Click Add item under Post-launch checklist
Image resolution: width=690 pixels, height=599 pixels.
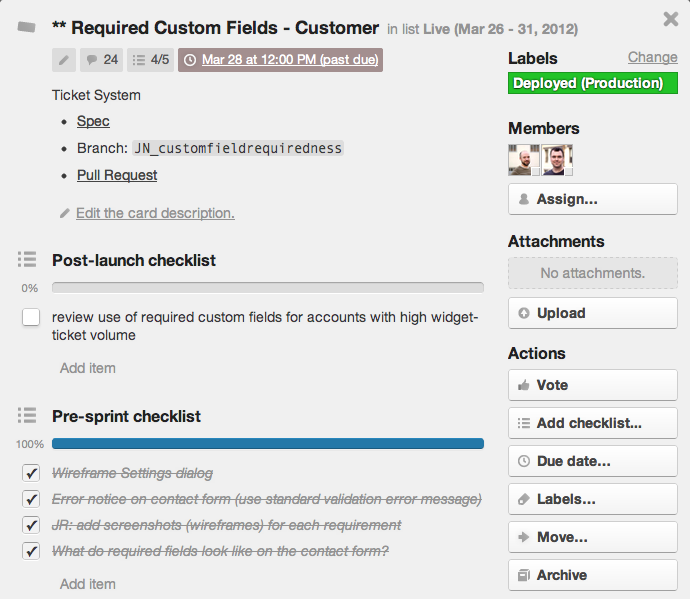[88, 368]
